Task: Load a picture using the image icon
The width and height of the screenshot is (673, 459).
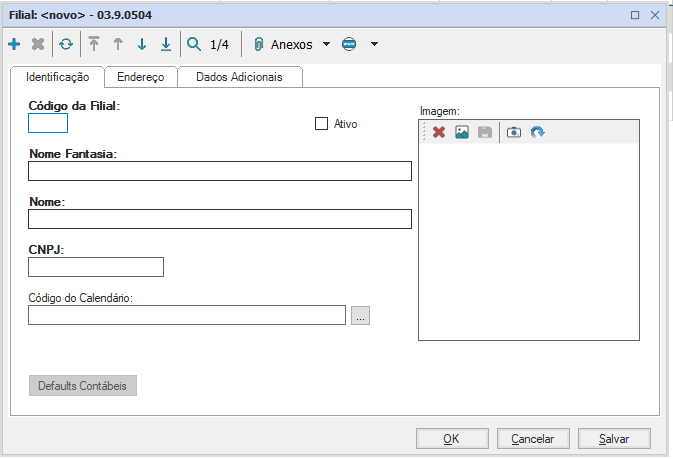Action: click(x=462, y=132)
